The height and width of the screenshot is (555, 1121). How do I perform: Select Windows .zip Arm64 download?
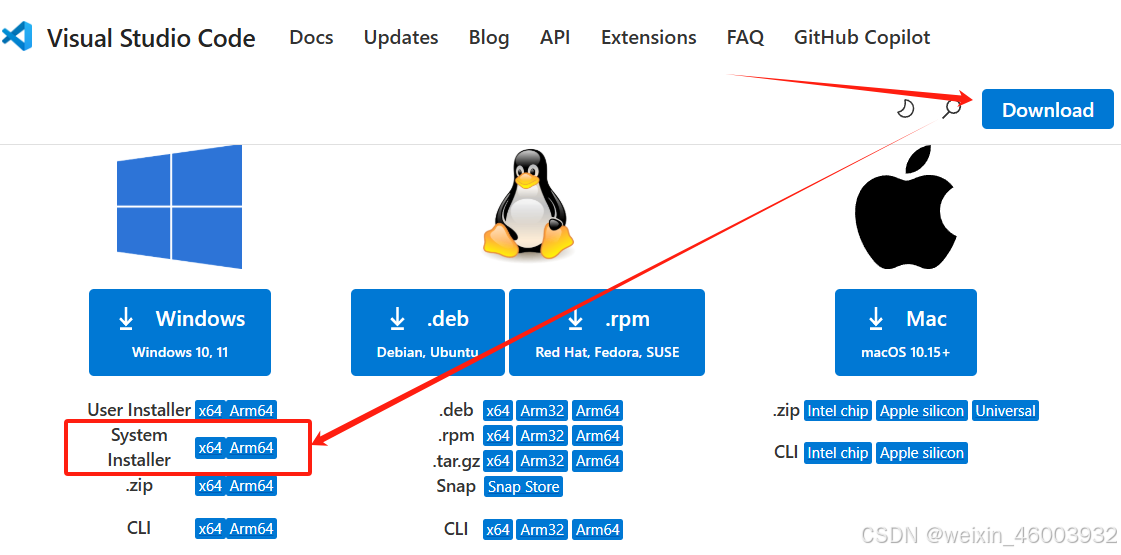(252, 486)
